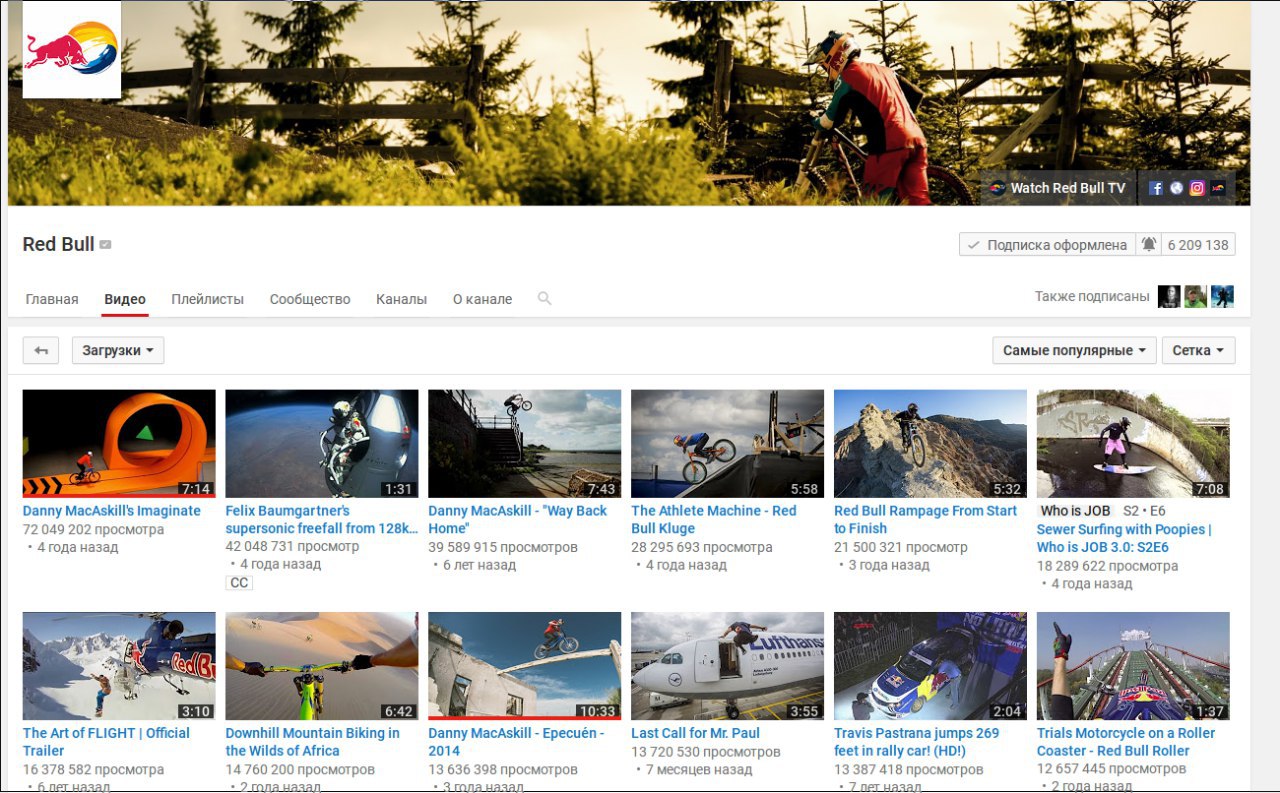
Task: Click the 18 289 622 просмотра view count
Action: (x=1107, y=565)
